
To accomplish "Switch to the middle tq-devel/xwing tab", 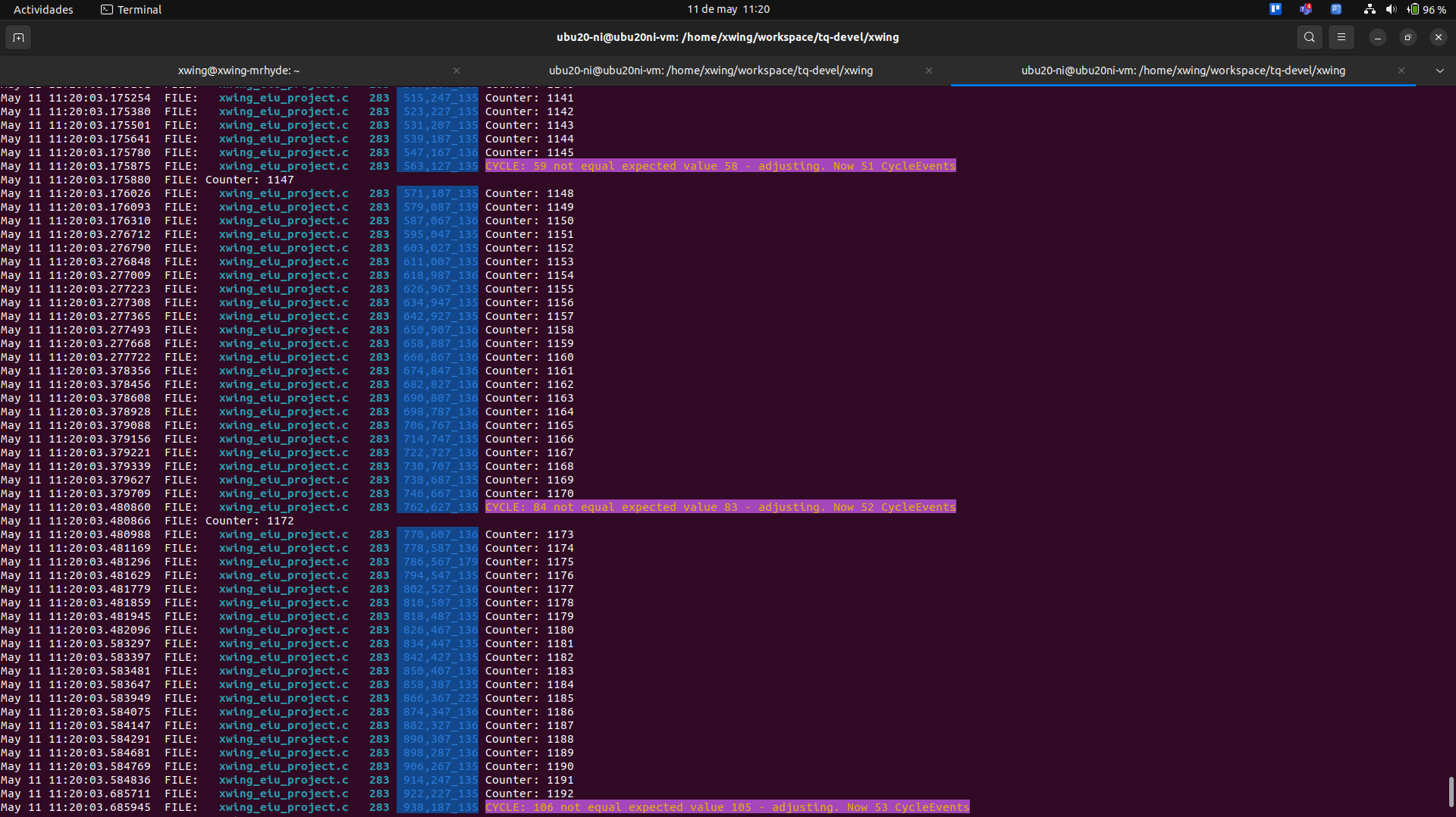I will pos(711,70).
